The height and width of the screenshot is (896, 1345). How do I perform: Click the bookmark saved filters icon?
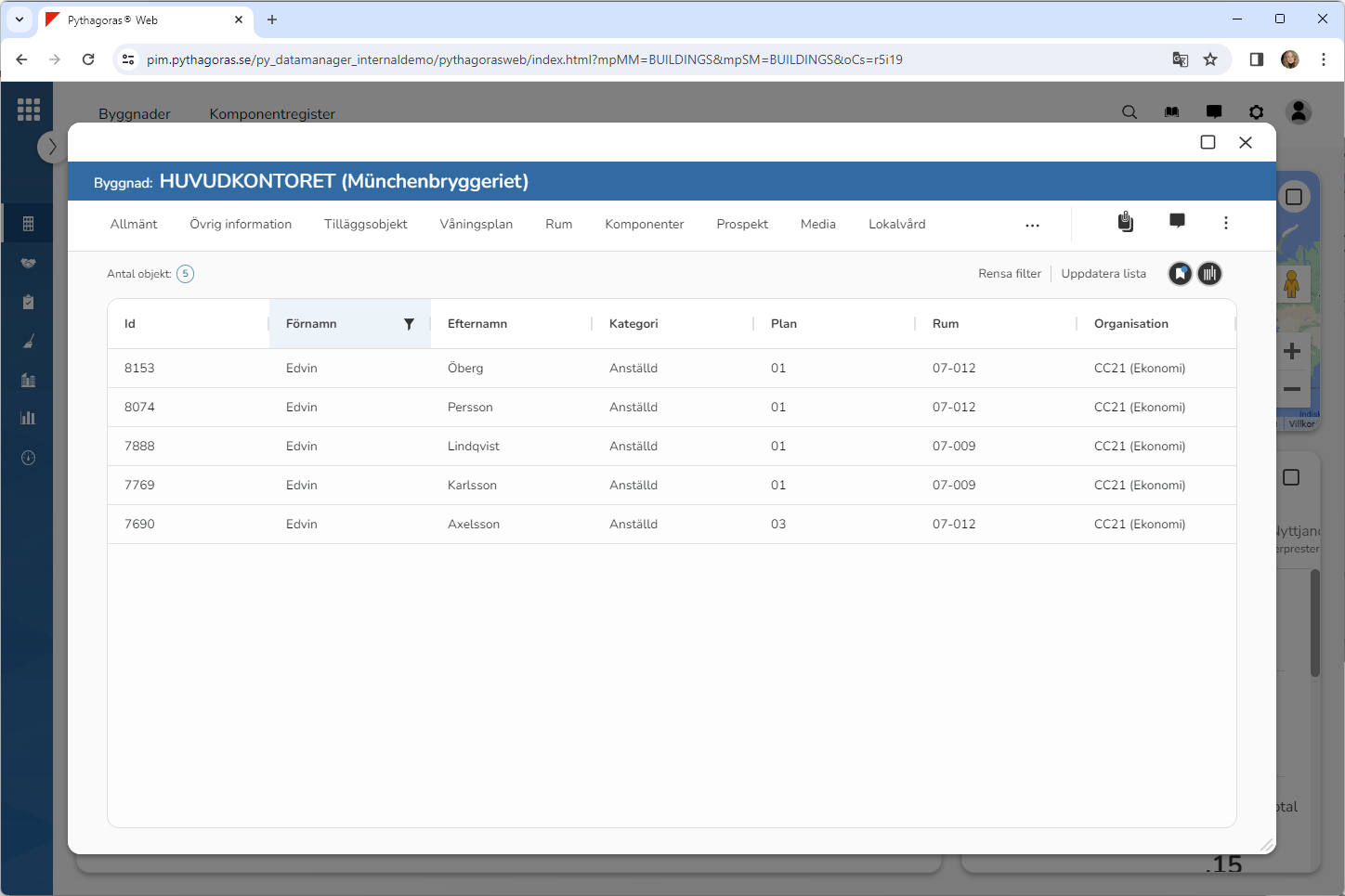[x=1180, y=274]
